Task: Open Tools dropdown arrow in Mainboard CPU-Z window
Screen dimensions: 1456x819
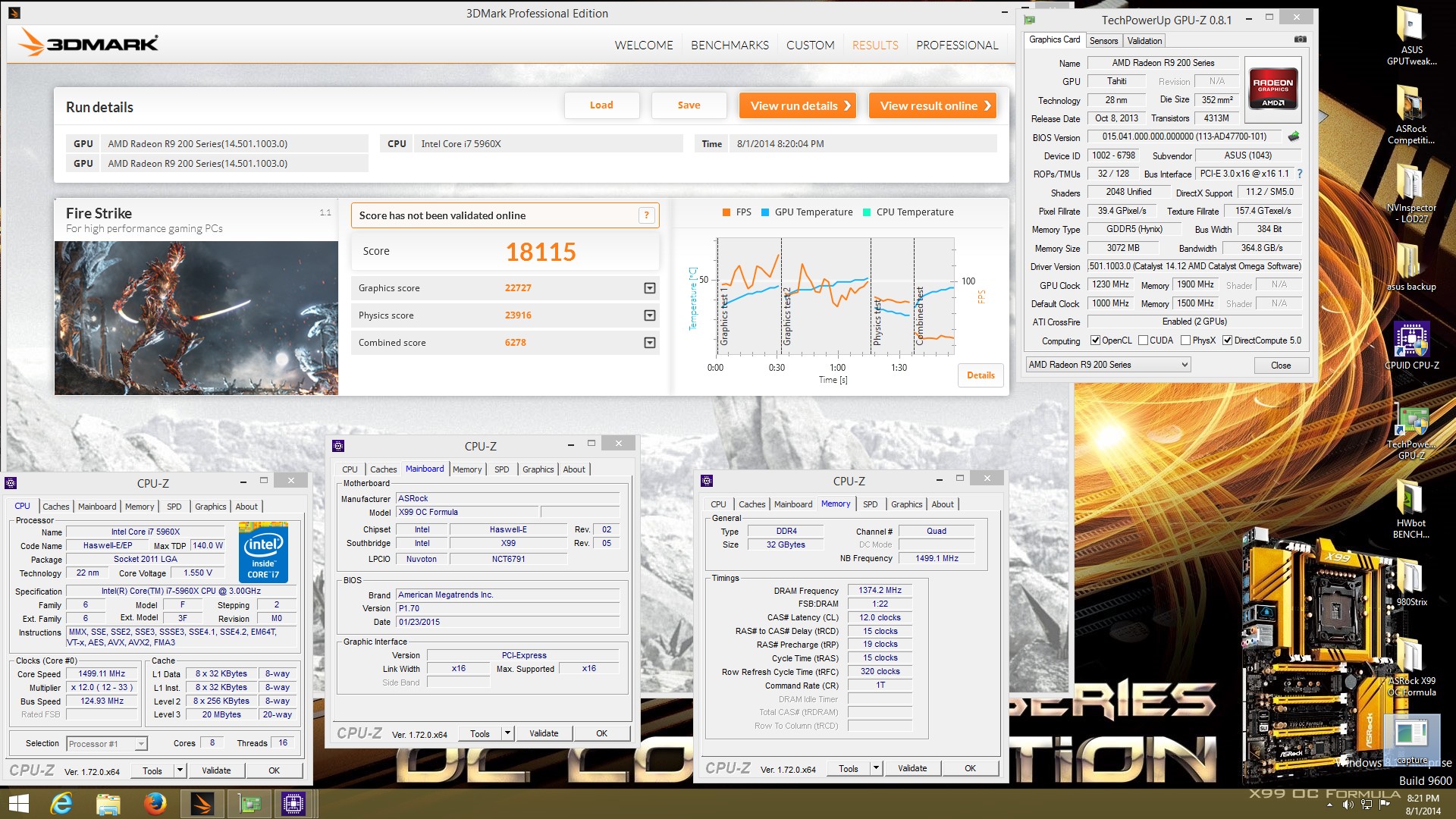Action: point(508,733)
